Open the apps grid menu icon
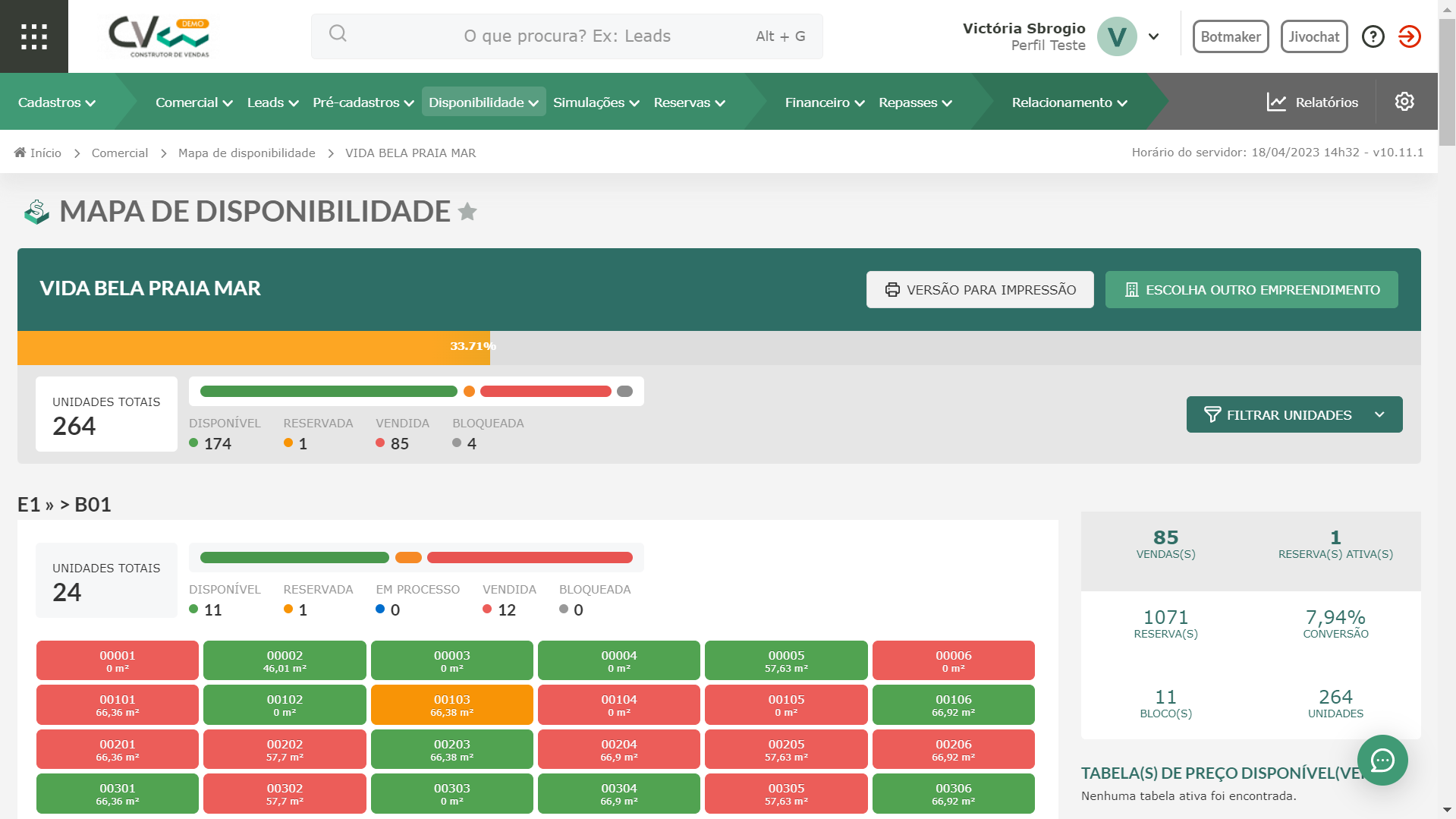Image resolution: width=1456 pixels, height=819 pixels. 34,36
